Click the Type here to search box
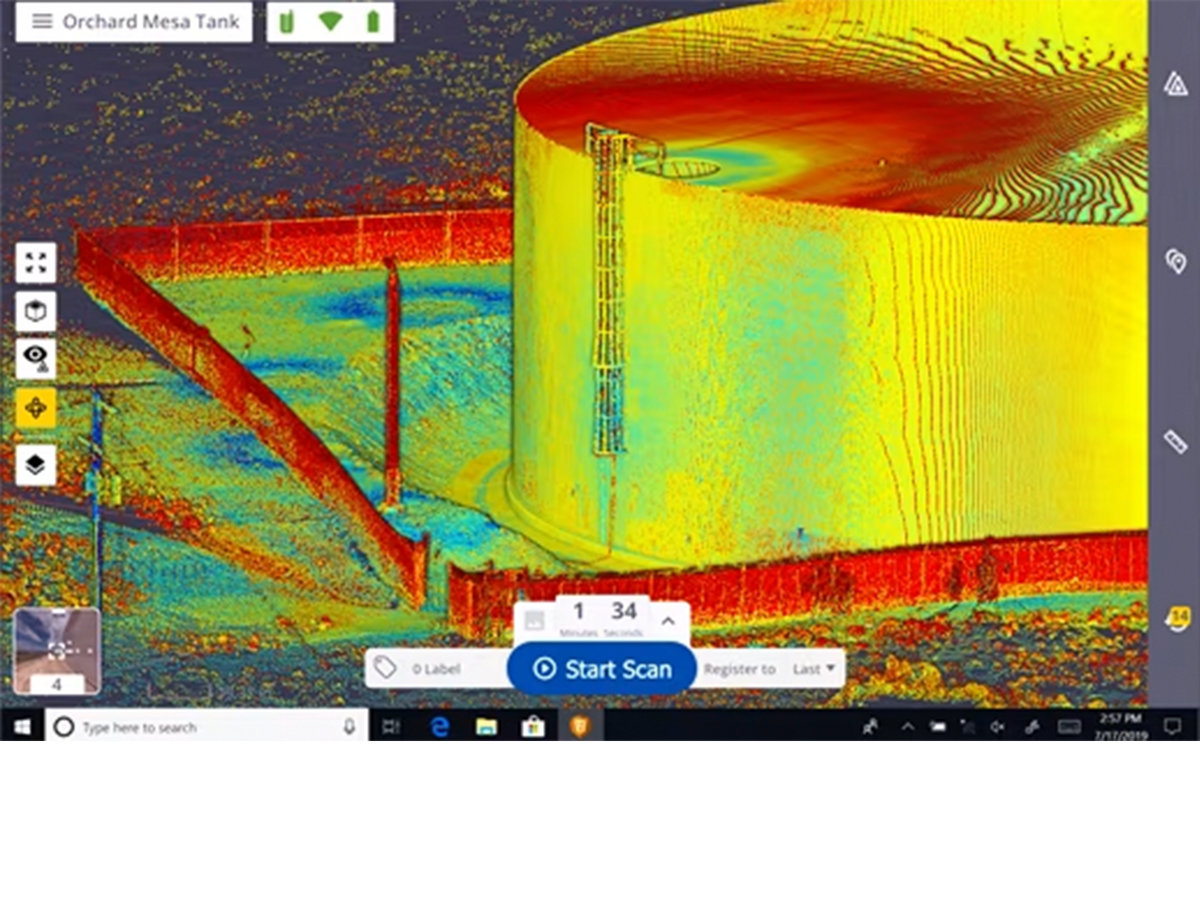The image size is (1200, 900). point(207,727)
